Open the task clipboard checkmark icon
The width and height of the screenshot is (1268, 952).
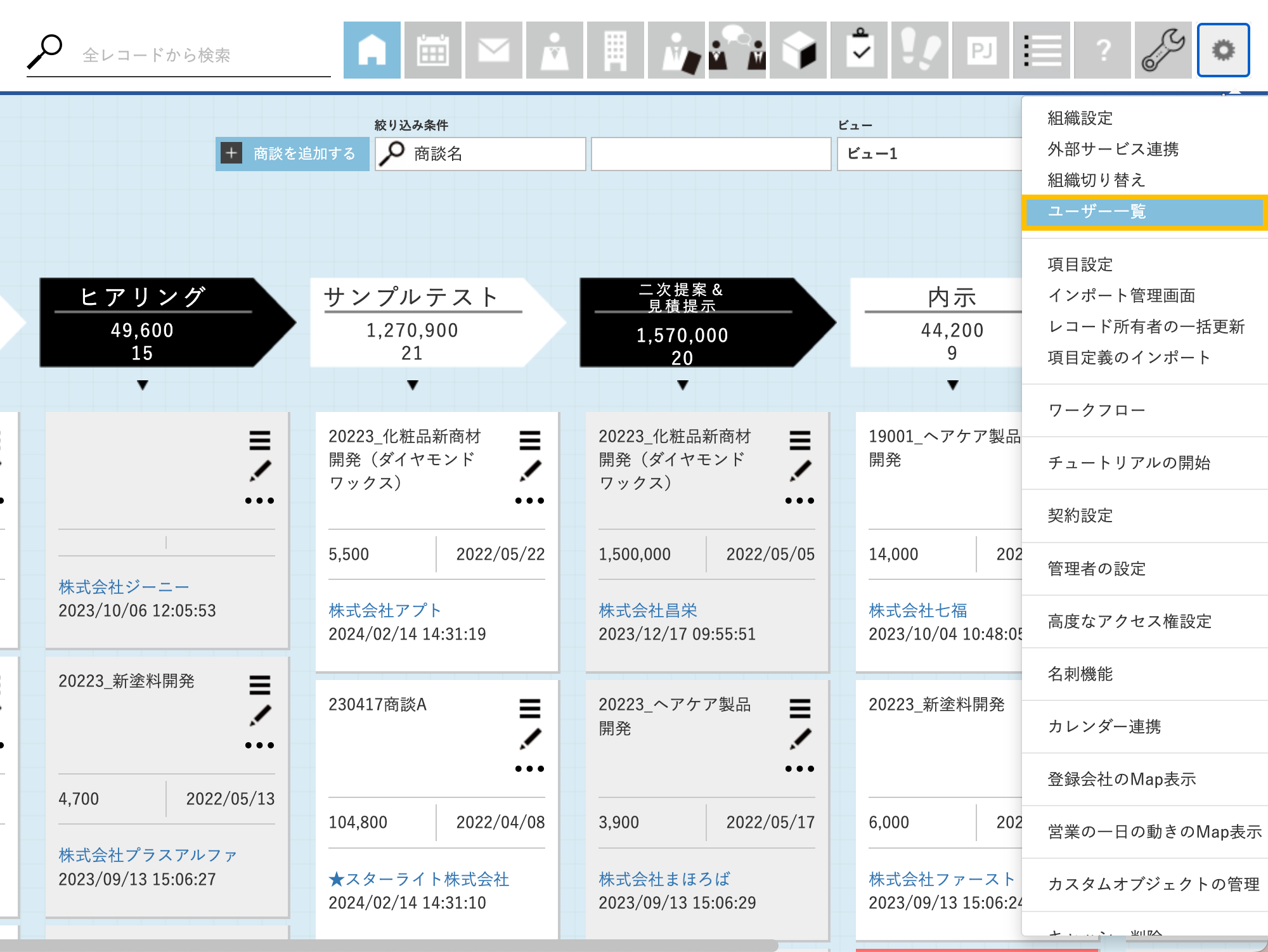point(858,50)
